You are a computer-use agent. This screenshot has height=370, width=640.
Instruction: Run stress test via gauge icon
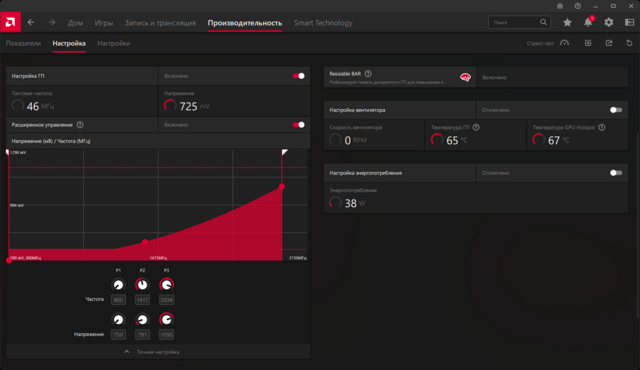(564, 43)
